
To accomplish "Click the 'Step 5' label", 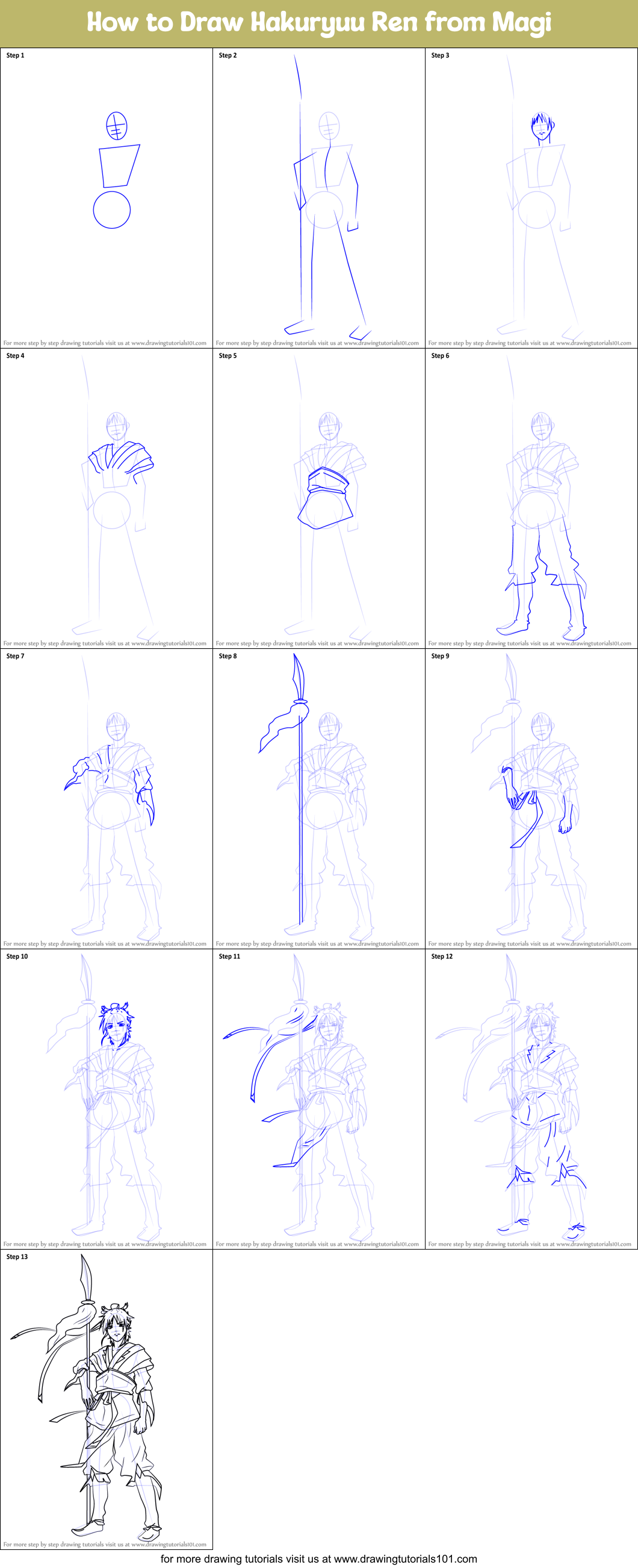I will pos(228,356).
